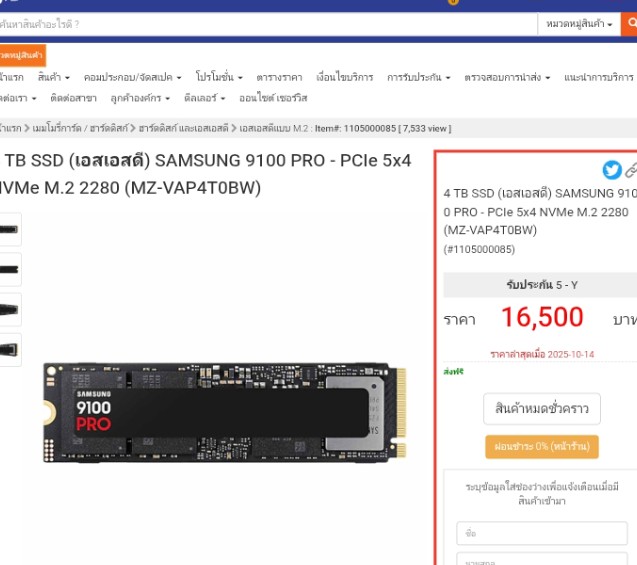Click the ผ่อนชำระ 0% orange button
The height and width of the screenshot is (565, 637).
point(542,447)
